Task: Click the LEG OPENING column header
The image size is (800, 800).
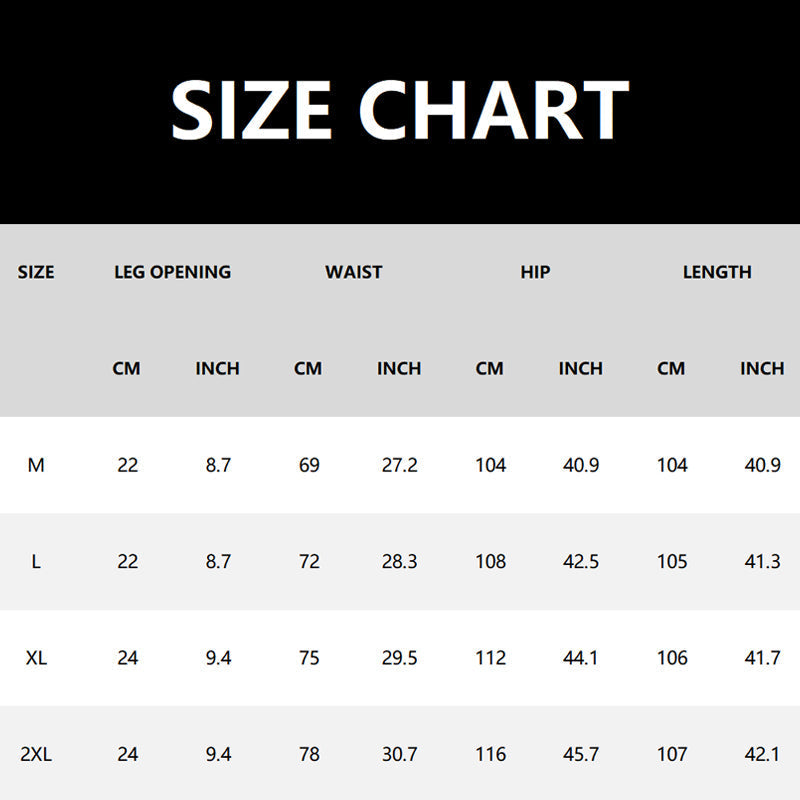Action: [x=172, y=272]
